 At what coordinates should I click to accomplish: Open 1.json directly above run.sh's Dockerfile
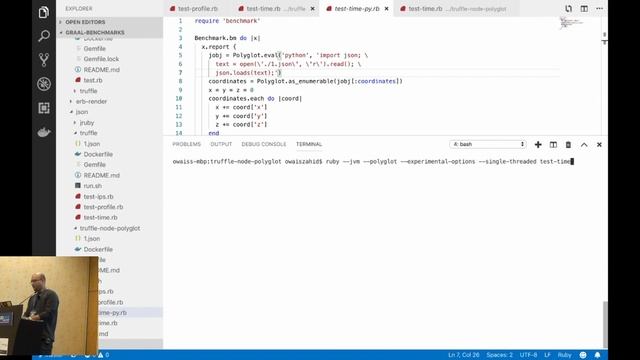click(x=91, y=144)
